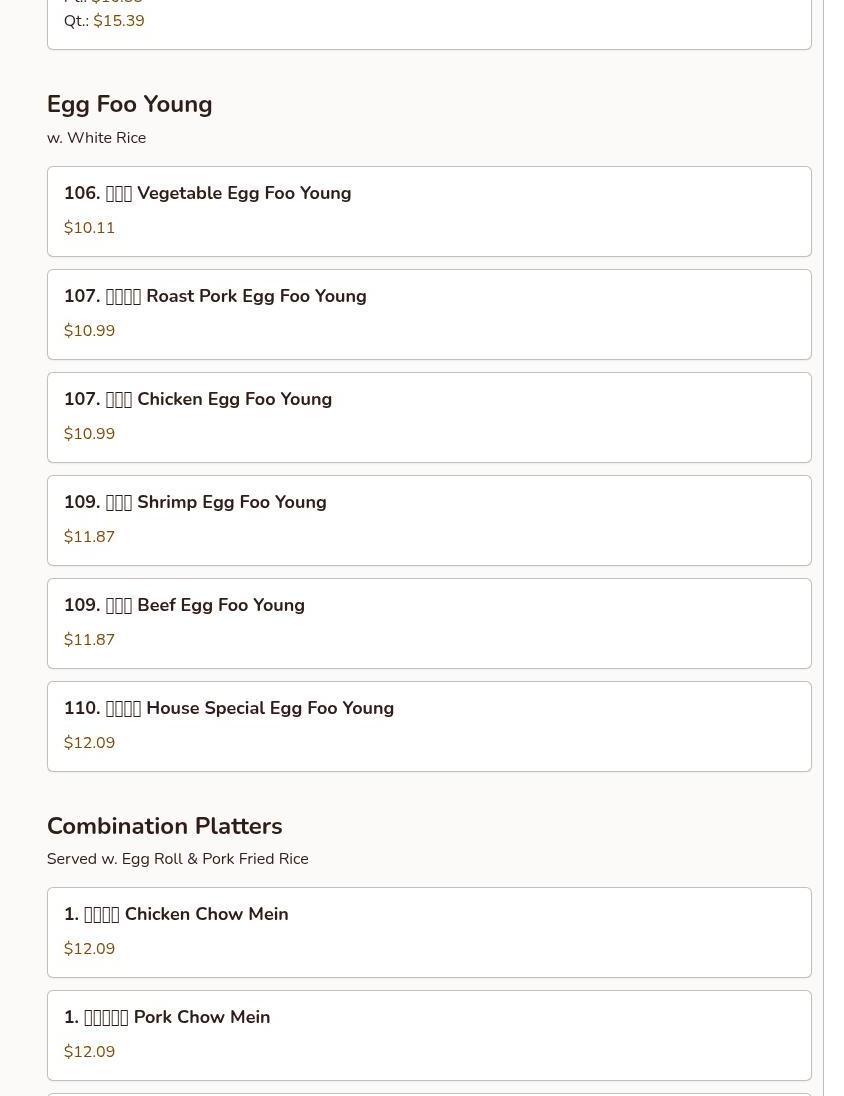
Task: Click the Qt. $15.39 price option
Action: 118,21
